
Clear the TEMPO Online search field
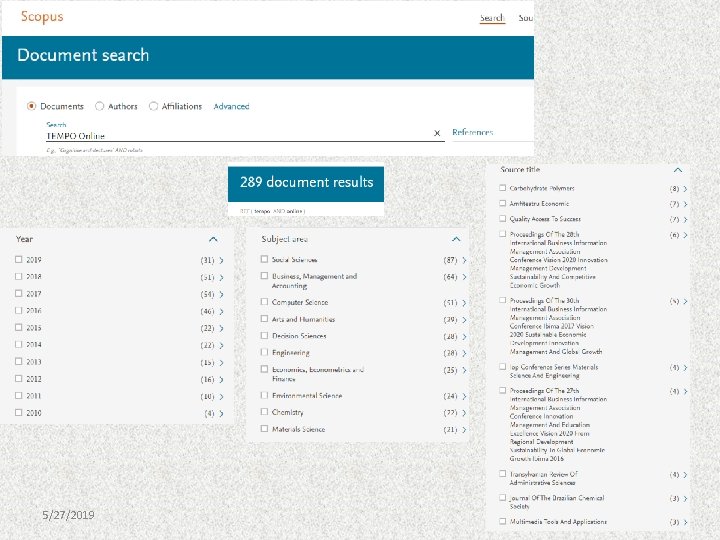tap(437, 133)
